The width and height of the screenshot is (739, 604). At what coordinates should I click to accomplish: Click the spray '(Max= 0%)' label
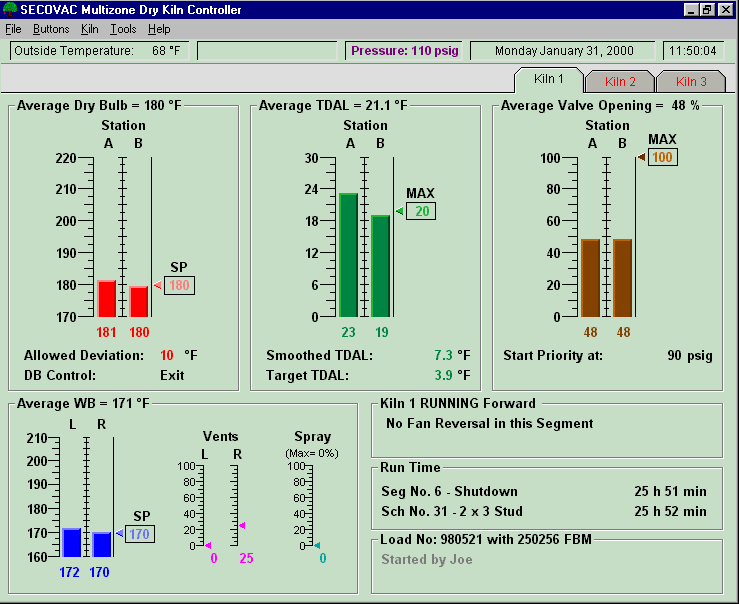[312, 453]
